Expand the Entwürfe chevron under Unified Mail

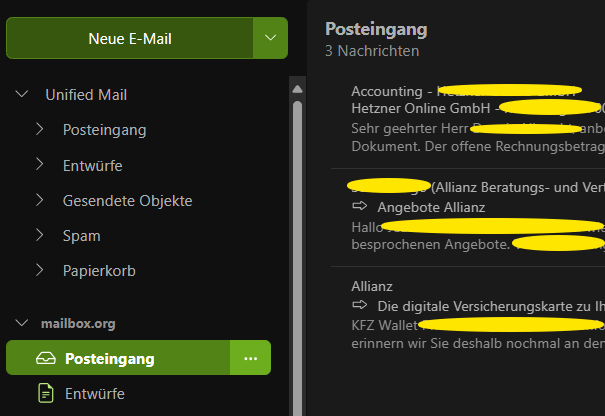(x=39, y=165)
